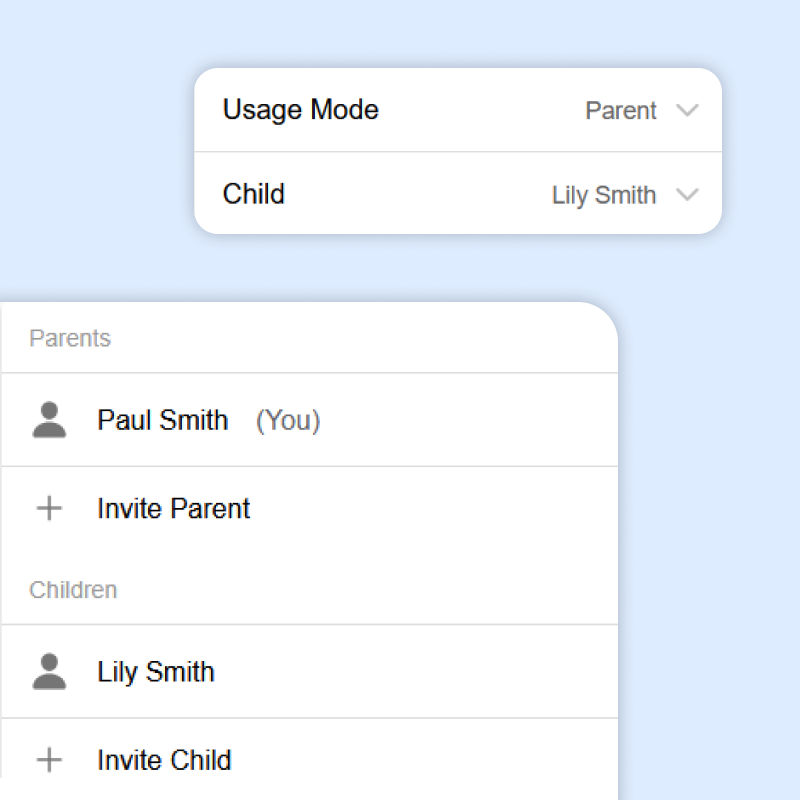Click Lily Smith's avatar icon under Children
The width and height of the screenshot is (800, 800).
click(49, 671)
